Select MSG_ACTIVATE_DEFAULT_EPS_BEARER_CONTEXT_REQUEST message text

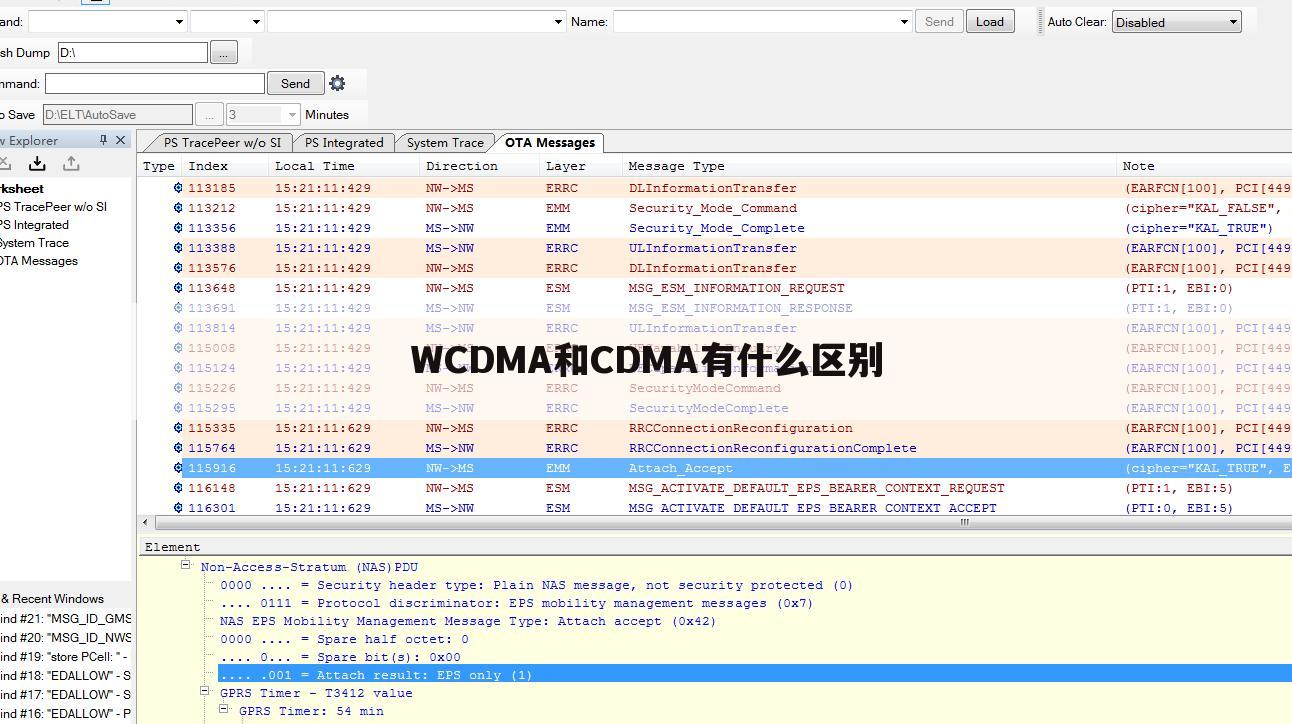pyautogui.click(x=817, y=488)
